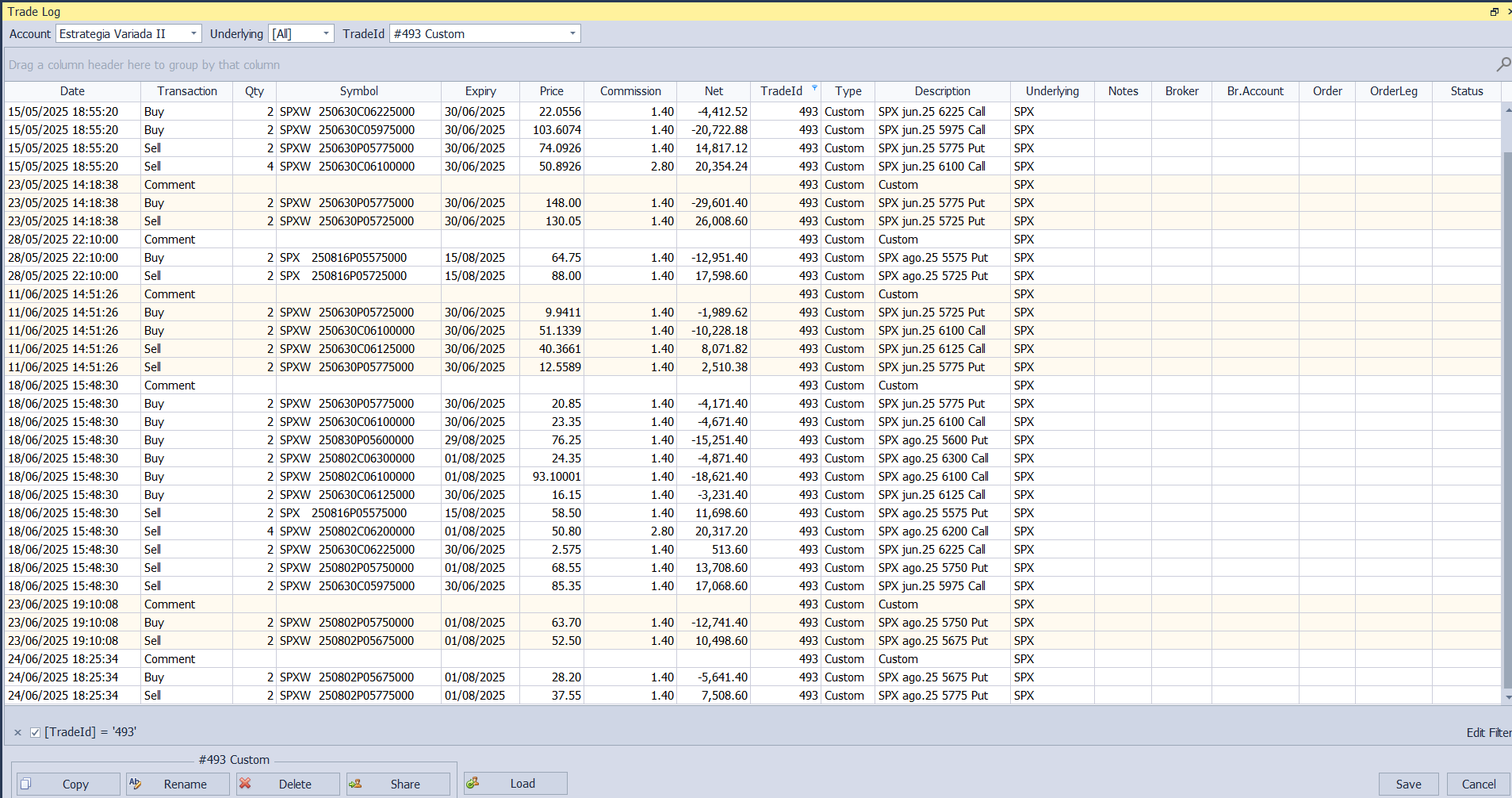Uncheck the [TradeId] = '493' filter checkbox

click(x=35, y=732)
